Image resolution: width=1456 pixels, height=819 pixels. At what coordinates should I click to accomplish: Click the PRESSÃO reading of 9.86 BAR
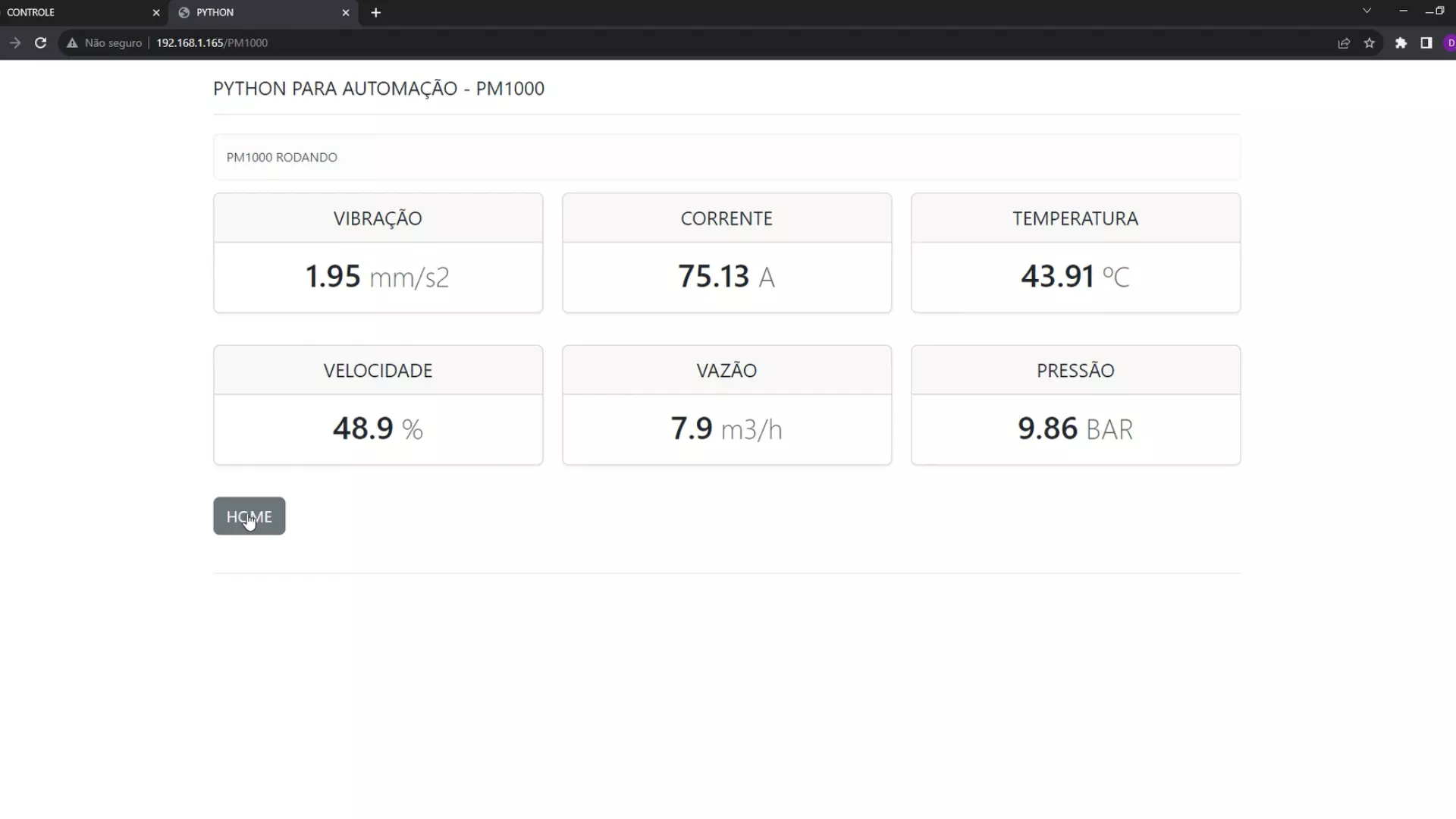(x=1075, y=428)
